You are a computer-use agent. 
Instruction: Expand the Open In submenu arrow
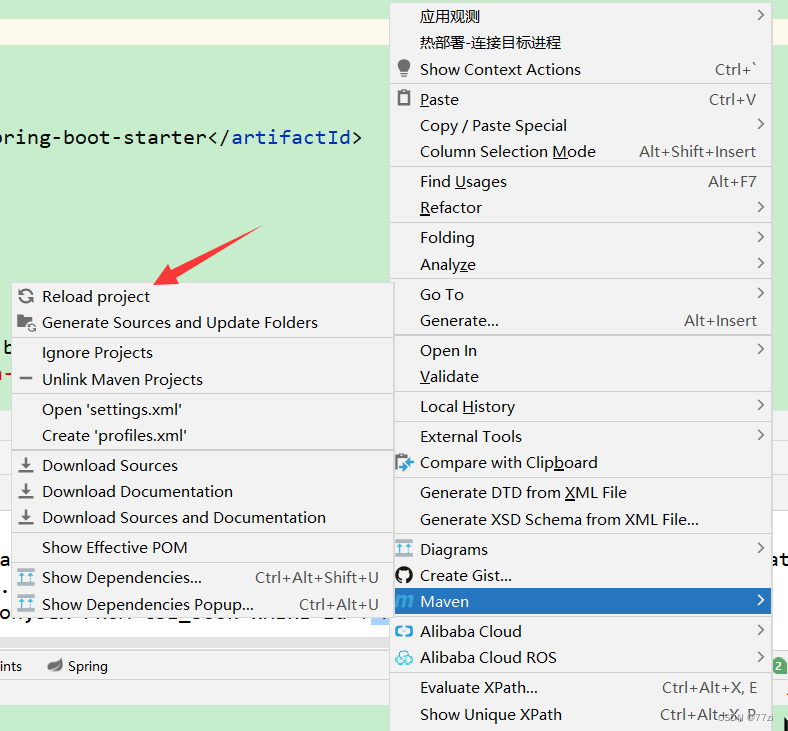[x=760, y=349]
